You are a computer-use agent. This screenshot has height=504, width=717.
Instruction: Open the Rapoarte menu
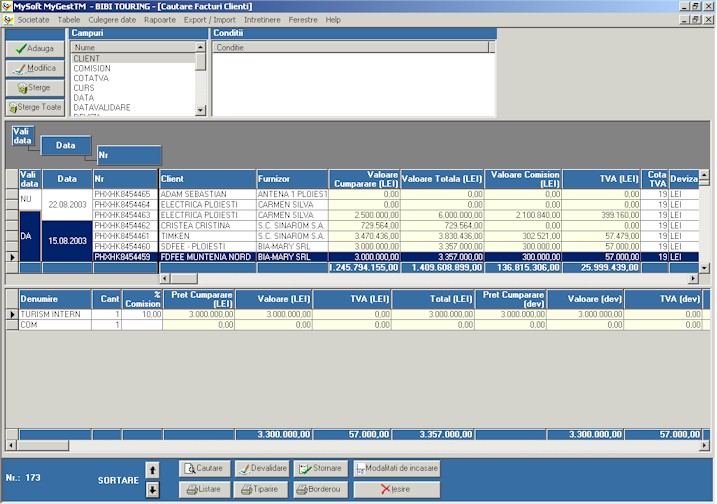point(159,19)
